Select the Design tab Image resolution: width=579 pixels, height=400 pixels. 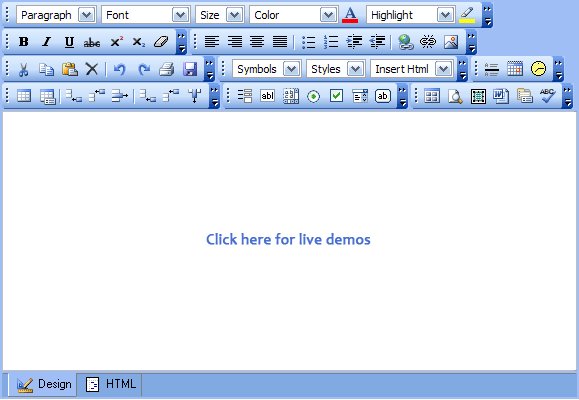pyautogui.click(x=44, y=384)
